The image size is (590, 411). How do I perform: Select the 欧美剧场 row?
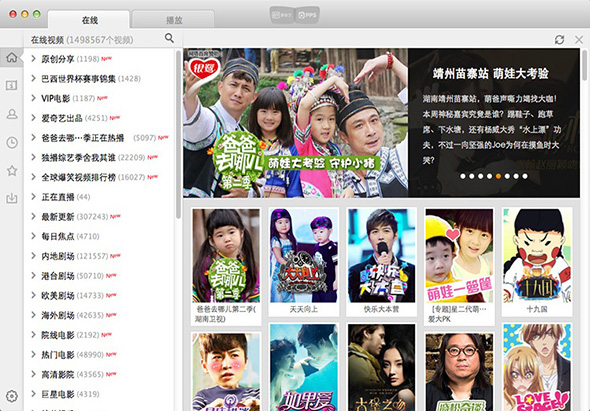point(100,295)
